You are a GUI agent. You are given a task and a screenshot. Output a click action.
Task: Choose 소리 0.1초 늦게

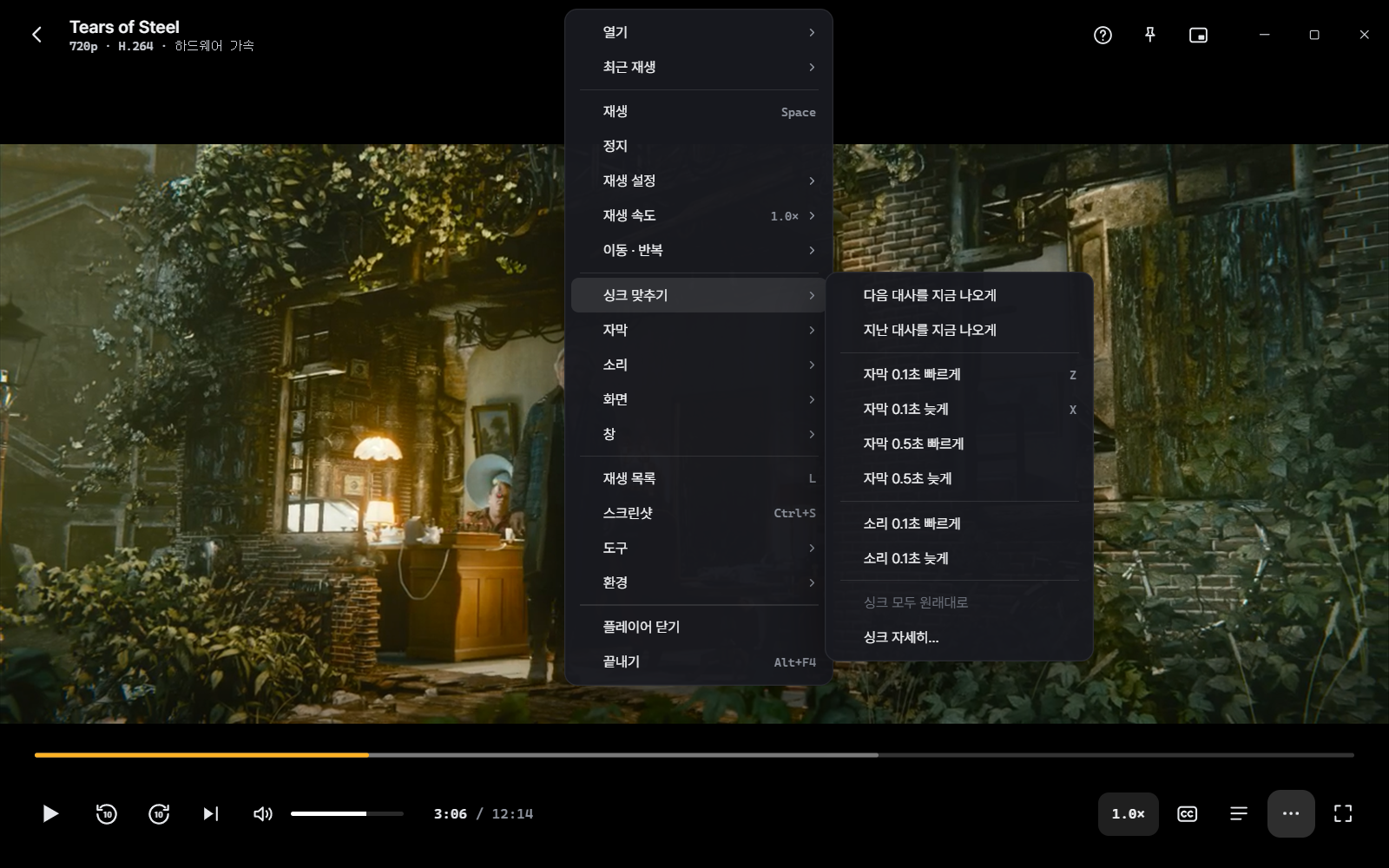click(x=959, y=558)
